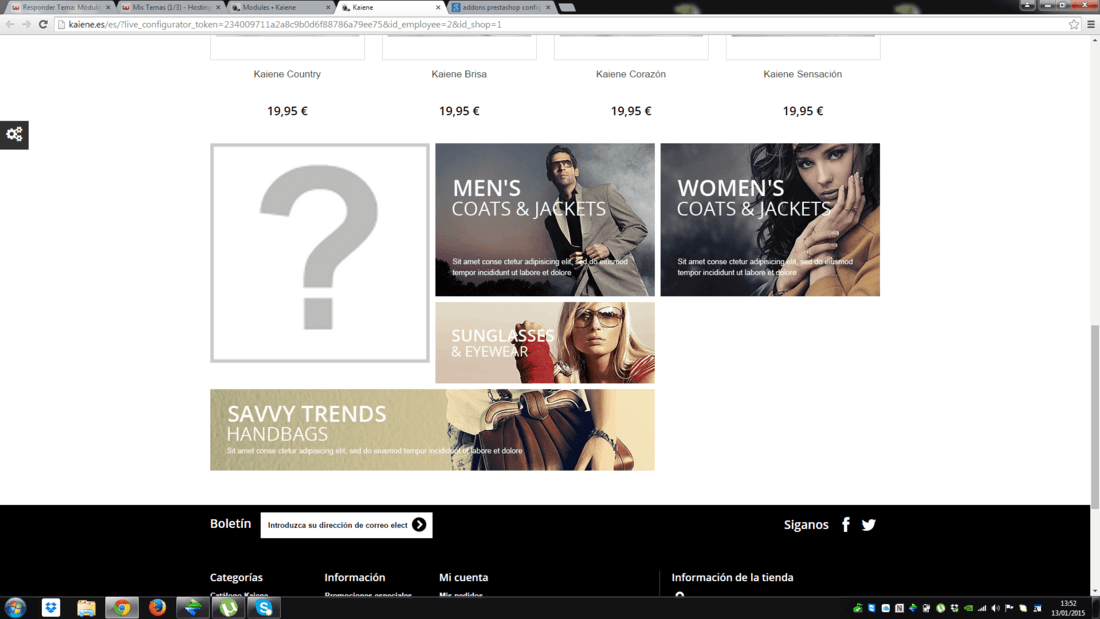Click the 'Información de la tienda' heading

(x=732, y=578)
